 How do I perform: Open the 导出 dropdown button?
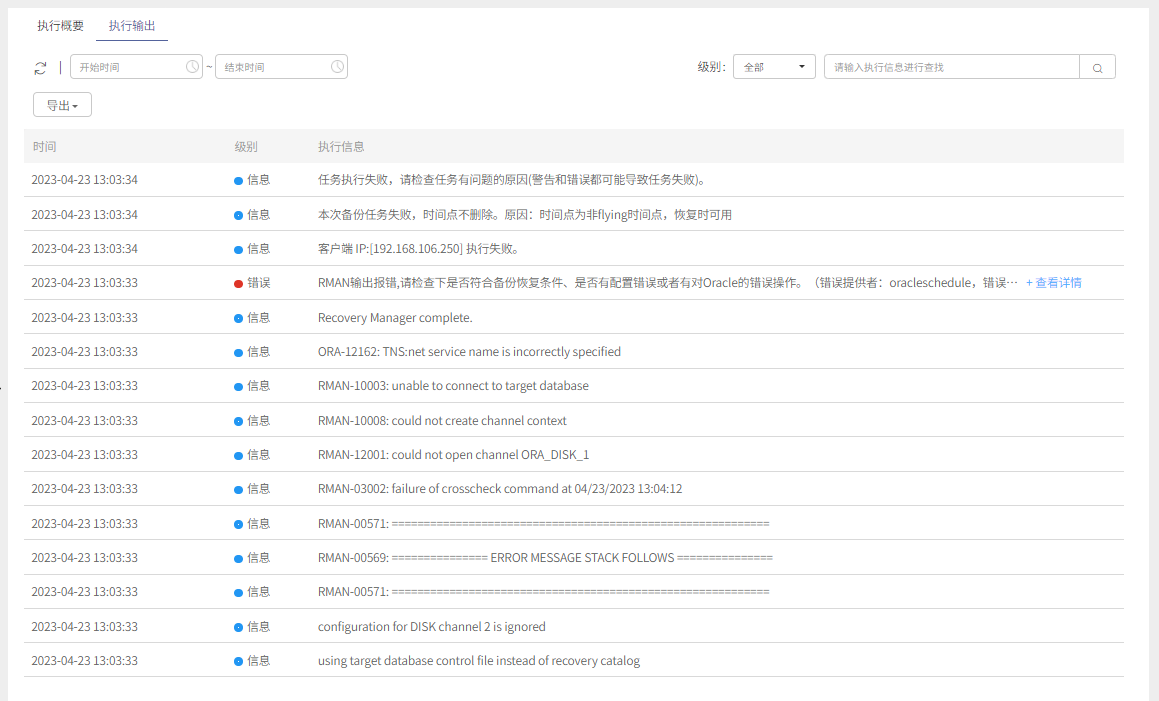point(62,105)
